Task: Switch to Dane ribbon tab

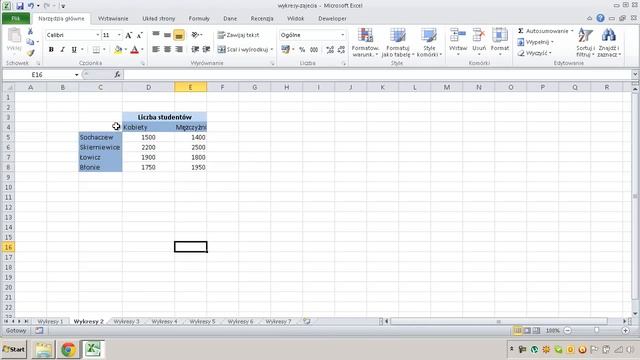Action: point(230,18)
